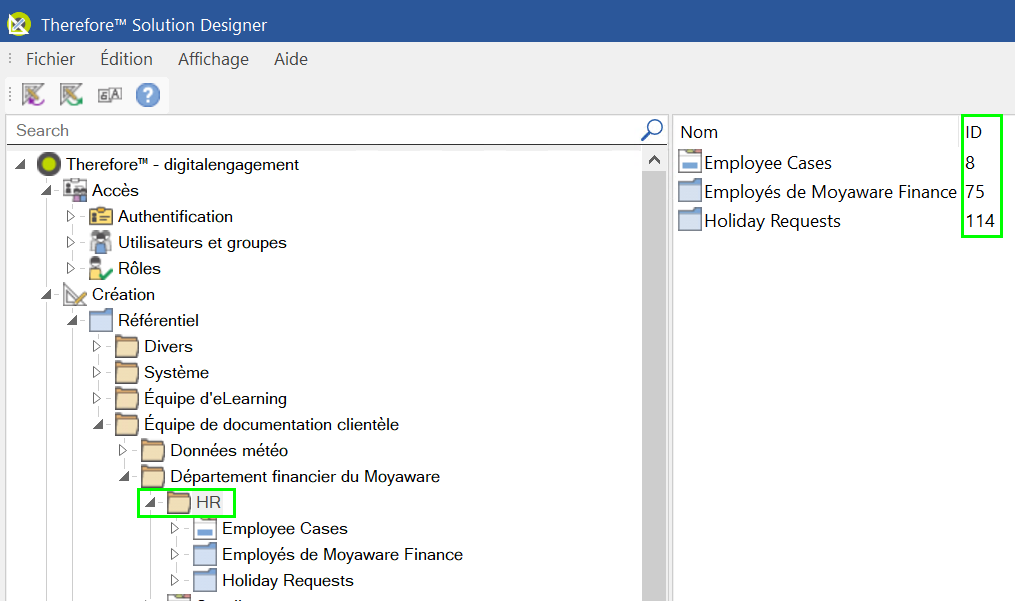Image resolution: width=1015 pixels, height=601 pixels.
Task: Click the Système folder icon
Action: [x=127, y=372]
